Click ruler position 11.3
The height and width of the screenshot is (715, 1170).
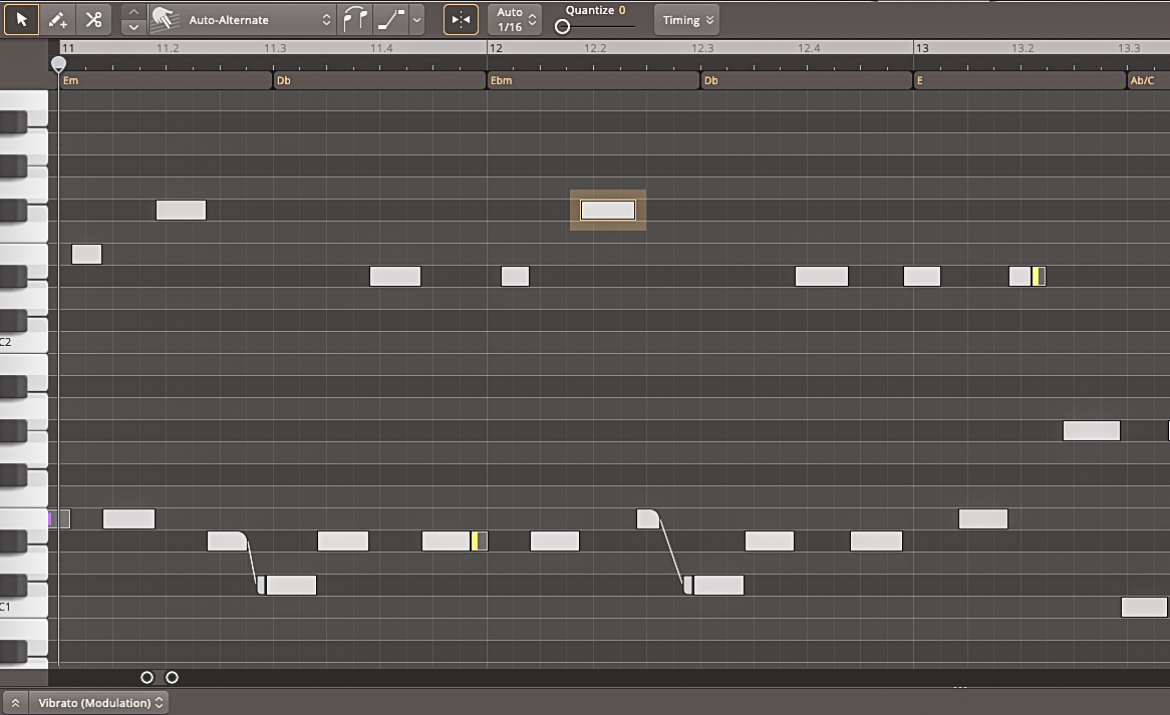275,48
